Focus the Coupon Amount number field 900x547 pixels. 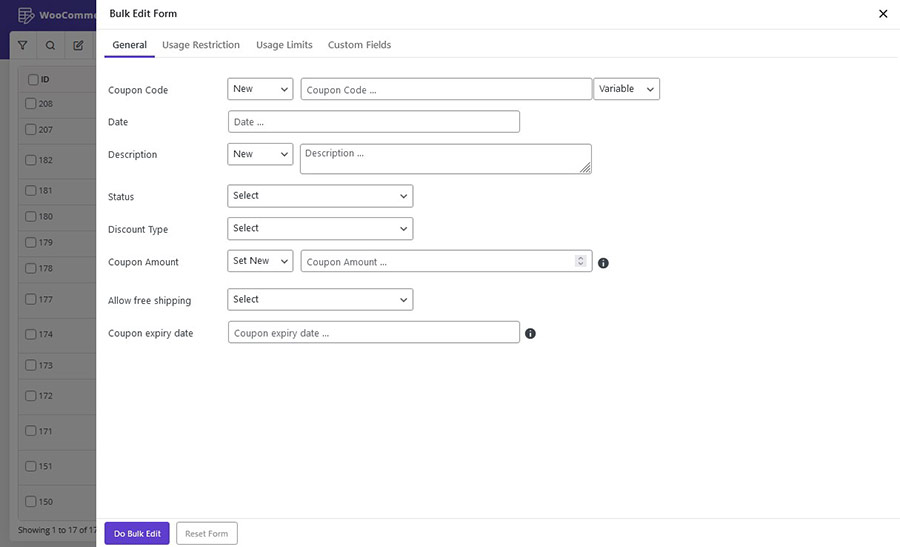[x=446, y=261]
